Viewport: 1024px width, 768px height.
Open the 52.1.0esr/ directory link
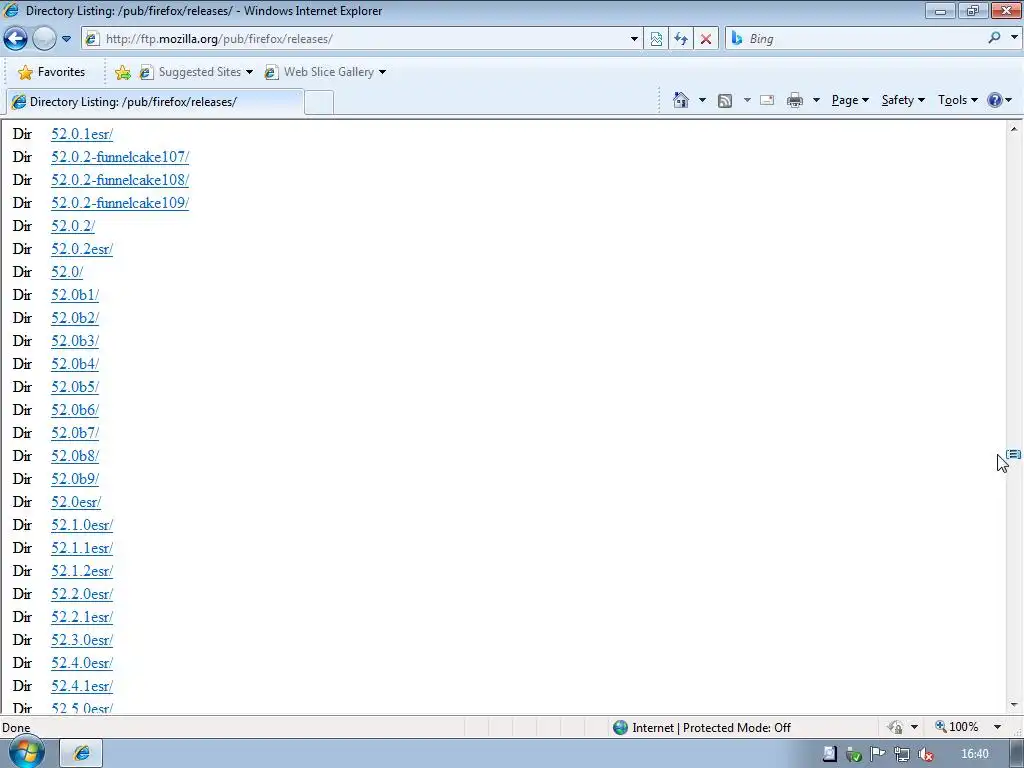coord(82,525)
